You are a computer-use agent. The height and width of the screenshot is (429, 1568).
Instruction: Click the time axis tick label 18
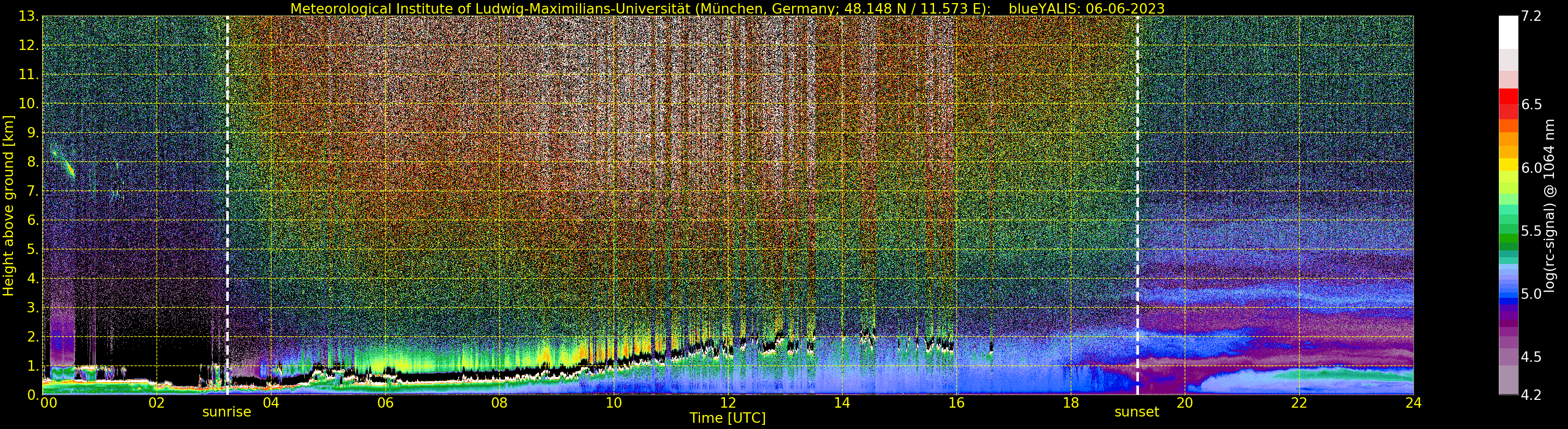click(1071, 403)
